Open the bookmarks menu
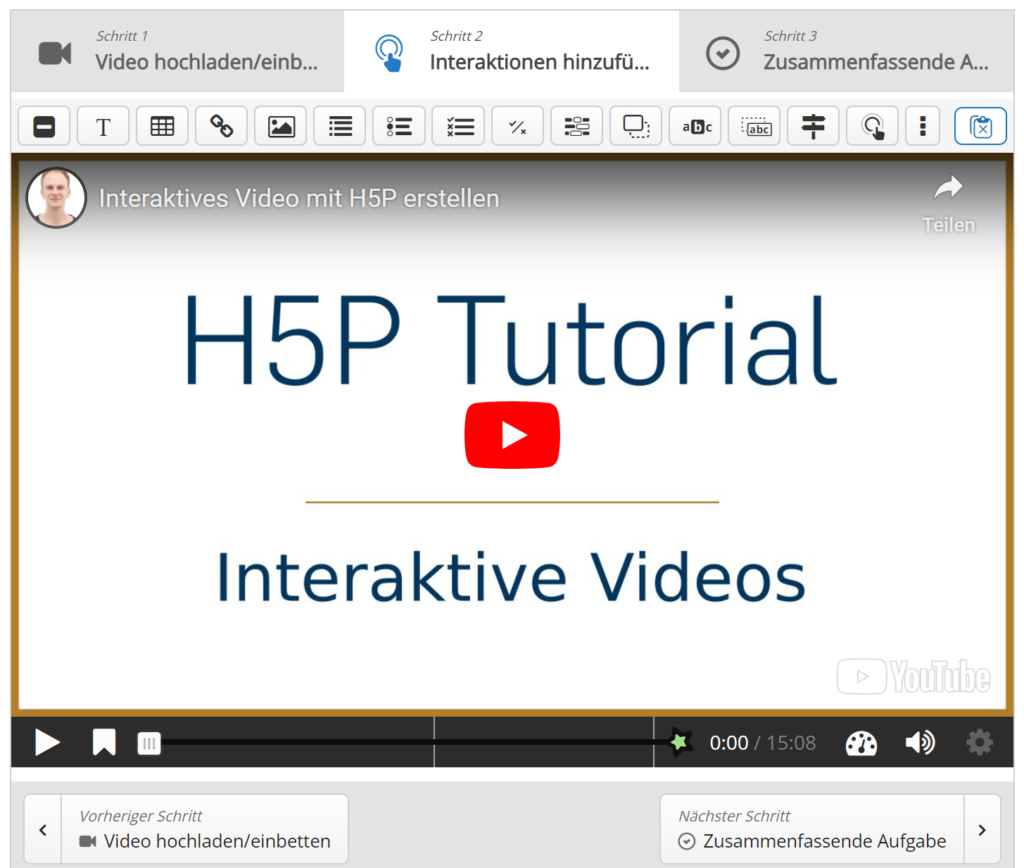The width and height of the screenshot is (1024, 868). click(x=104, y=743)
